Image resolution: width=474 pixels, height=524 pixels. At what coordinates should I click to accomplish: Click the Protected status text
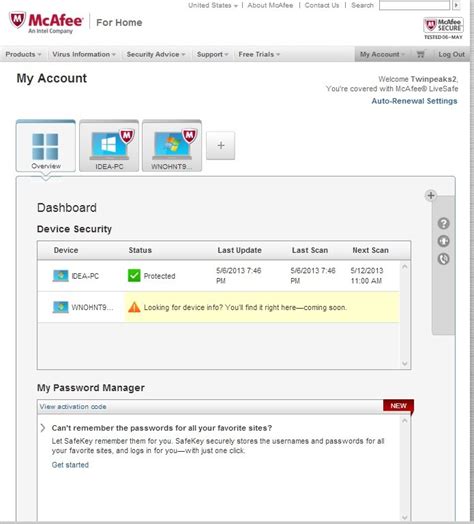(159, 276)
